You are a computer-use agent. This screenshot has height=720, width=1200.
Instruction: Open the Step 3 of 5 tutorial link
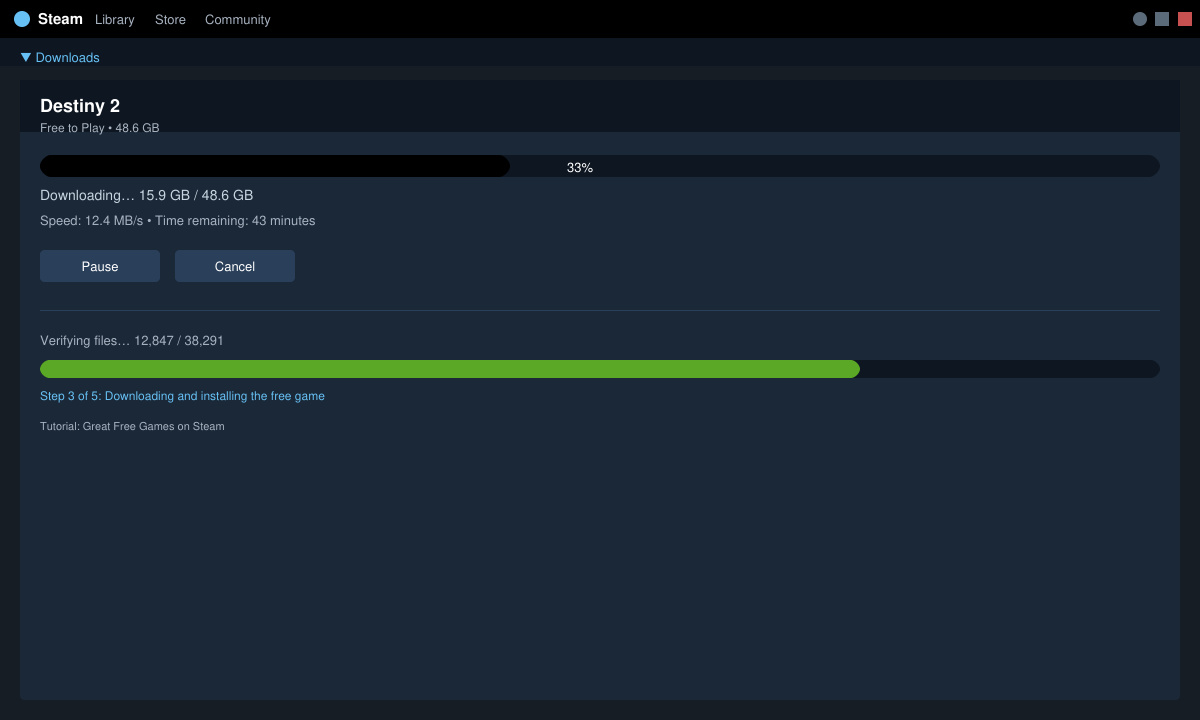point(182,396)
